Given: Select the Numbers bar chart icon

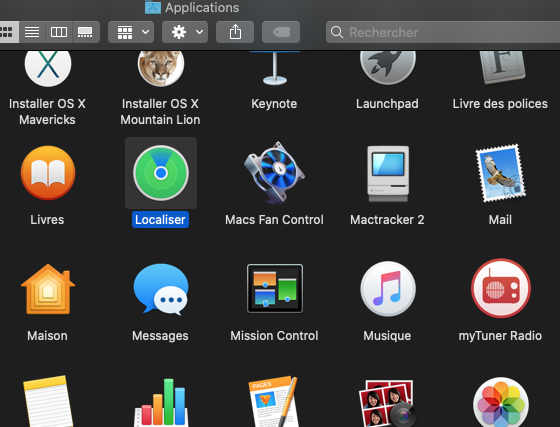Looking at the screenshot, I should [x=161, y=403].
